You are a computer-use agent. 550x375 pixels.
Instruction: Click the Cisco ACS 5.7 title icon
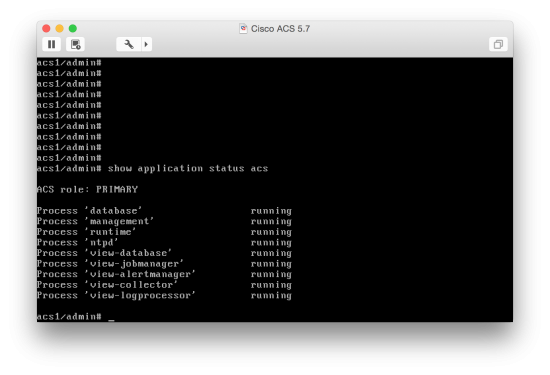point(243,28)
